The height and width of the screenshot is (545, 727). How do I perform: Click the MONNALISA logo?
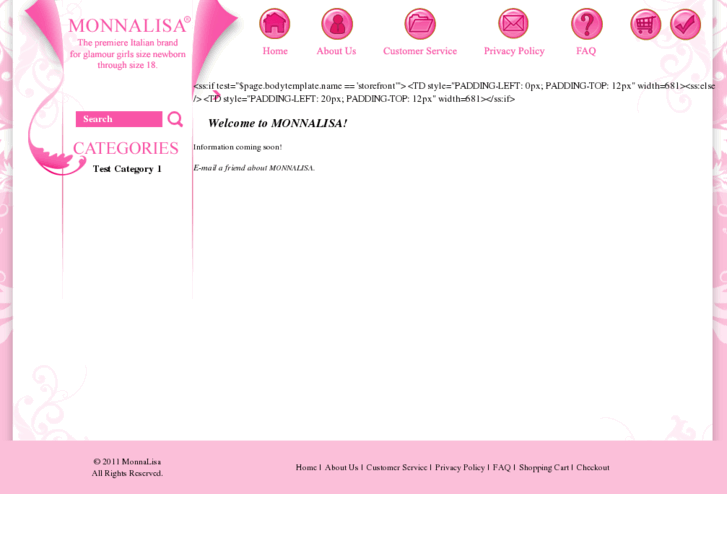click(129, 26)
